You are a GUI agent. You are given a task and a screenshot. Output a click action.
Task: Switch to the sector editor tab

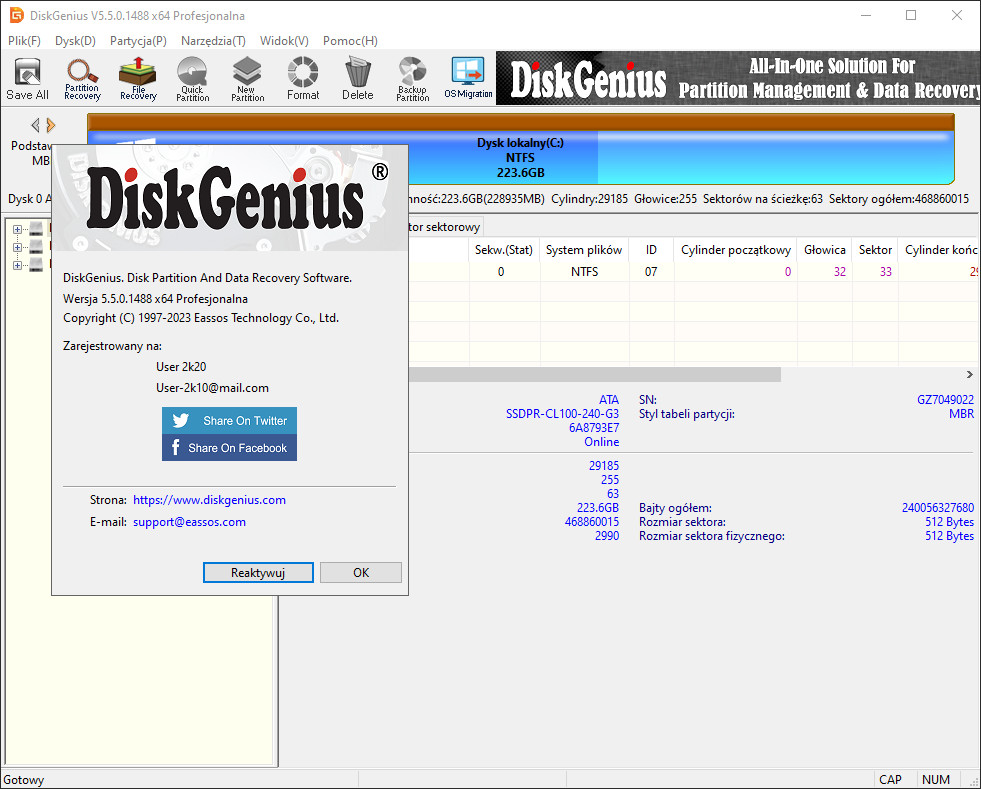(x=444, y=227)
